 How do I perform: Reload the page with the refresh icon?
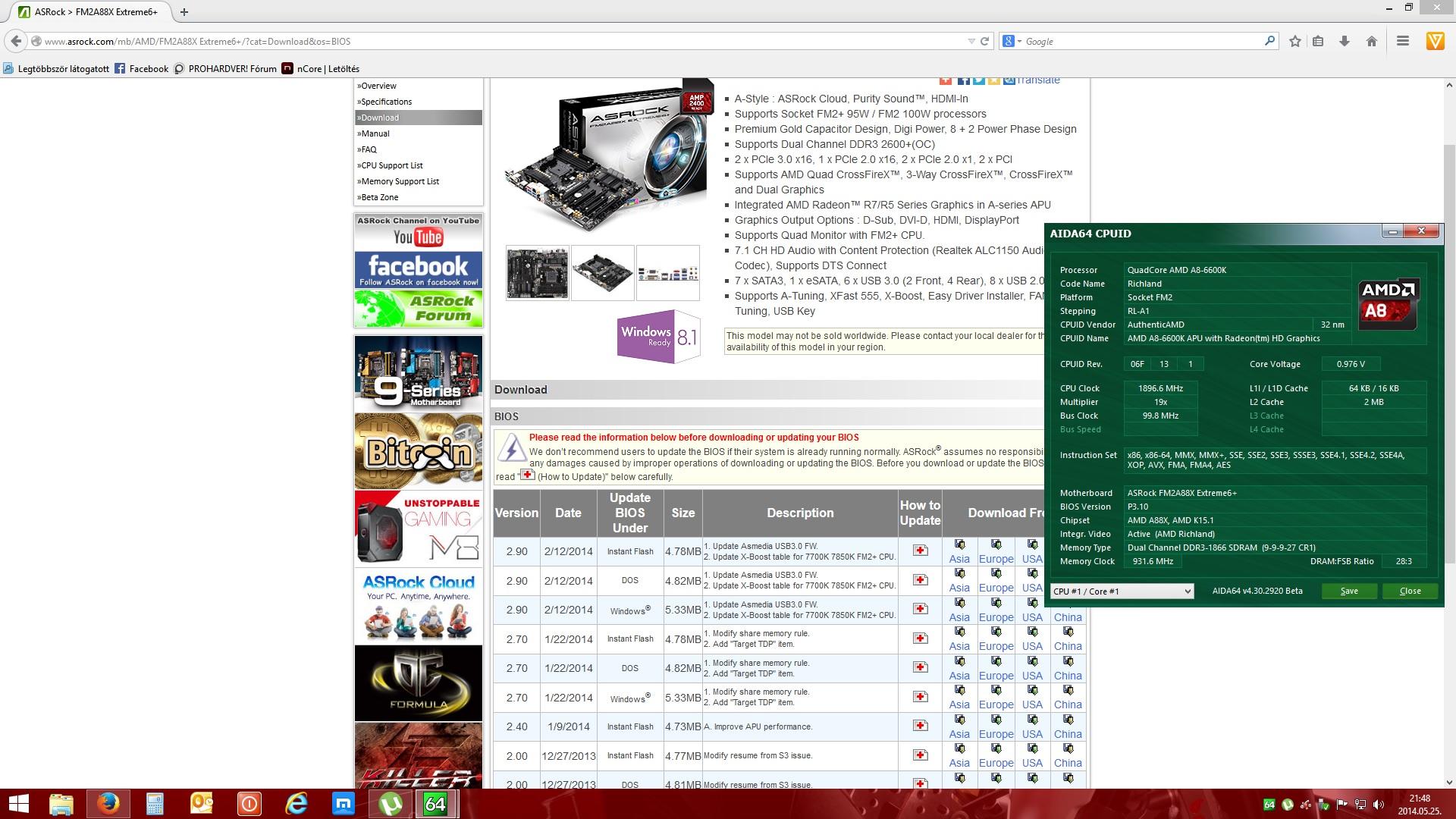[984, 41]
